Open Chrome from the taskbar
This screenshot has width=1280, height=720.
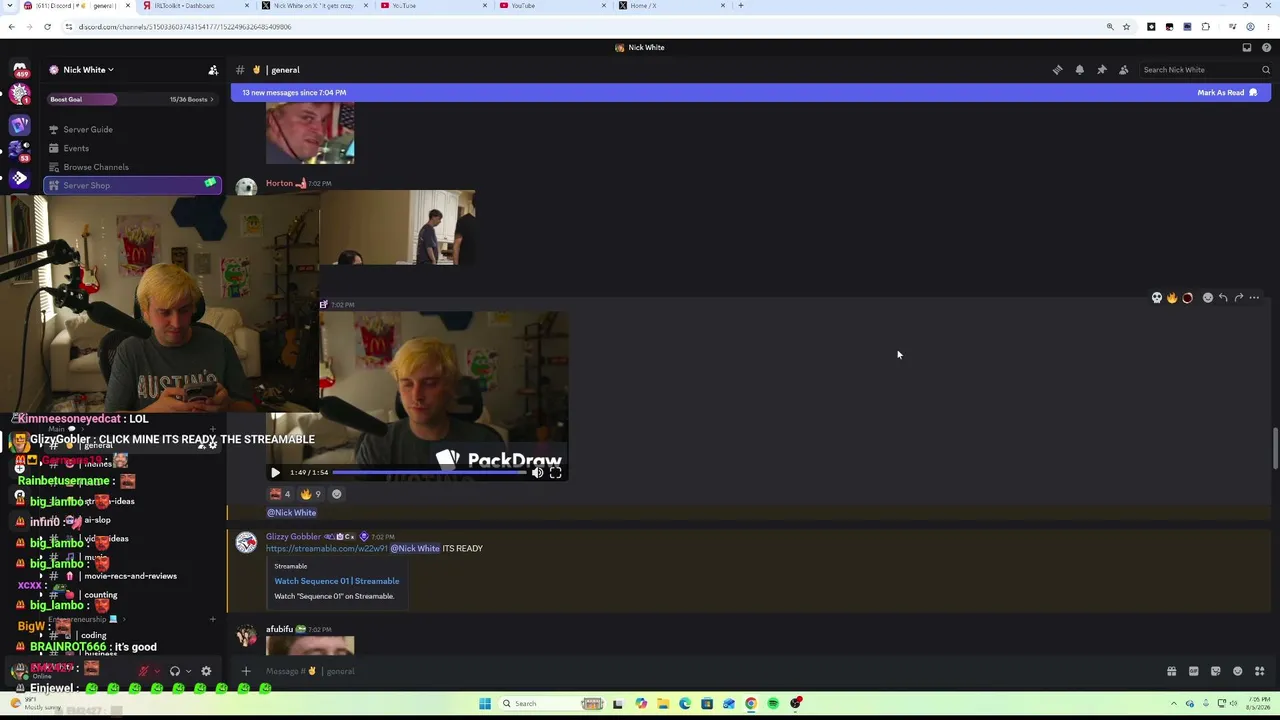pos(751,704)
